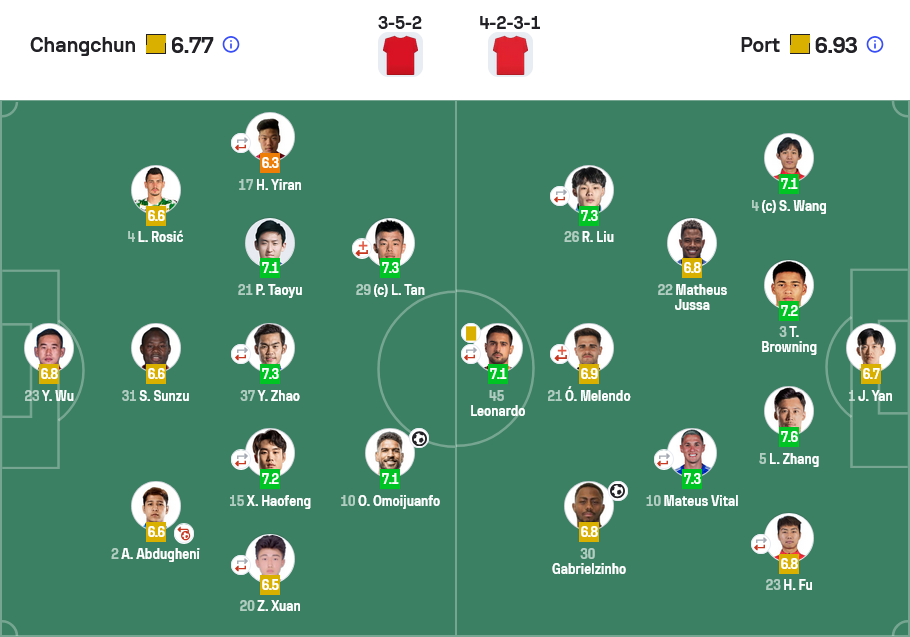Click S. Sunzu's 6.6 rating badge
910x637 pixels.
[156, 374]
